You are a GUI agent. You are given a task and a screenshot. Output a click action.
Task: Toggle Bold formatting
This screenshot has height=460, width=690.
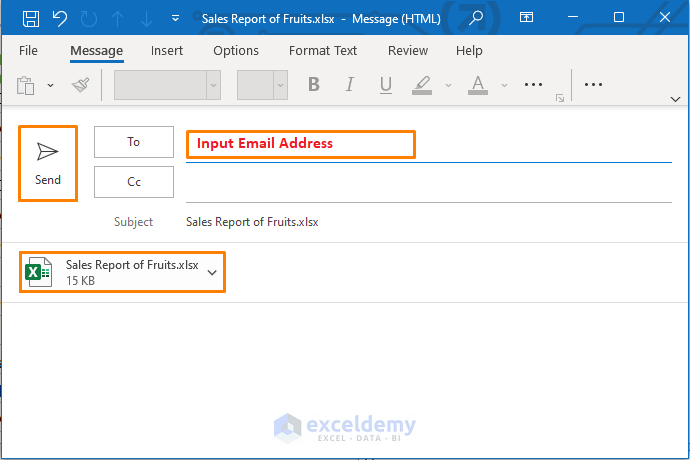coord(314,85)
